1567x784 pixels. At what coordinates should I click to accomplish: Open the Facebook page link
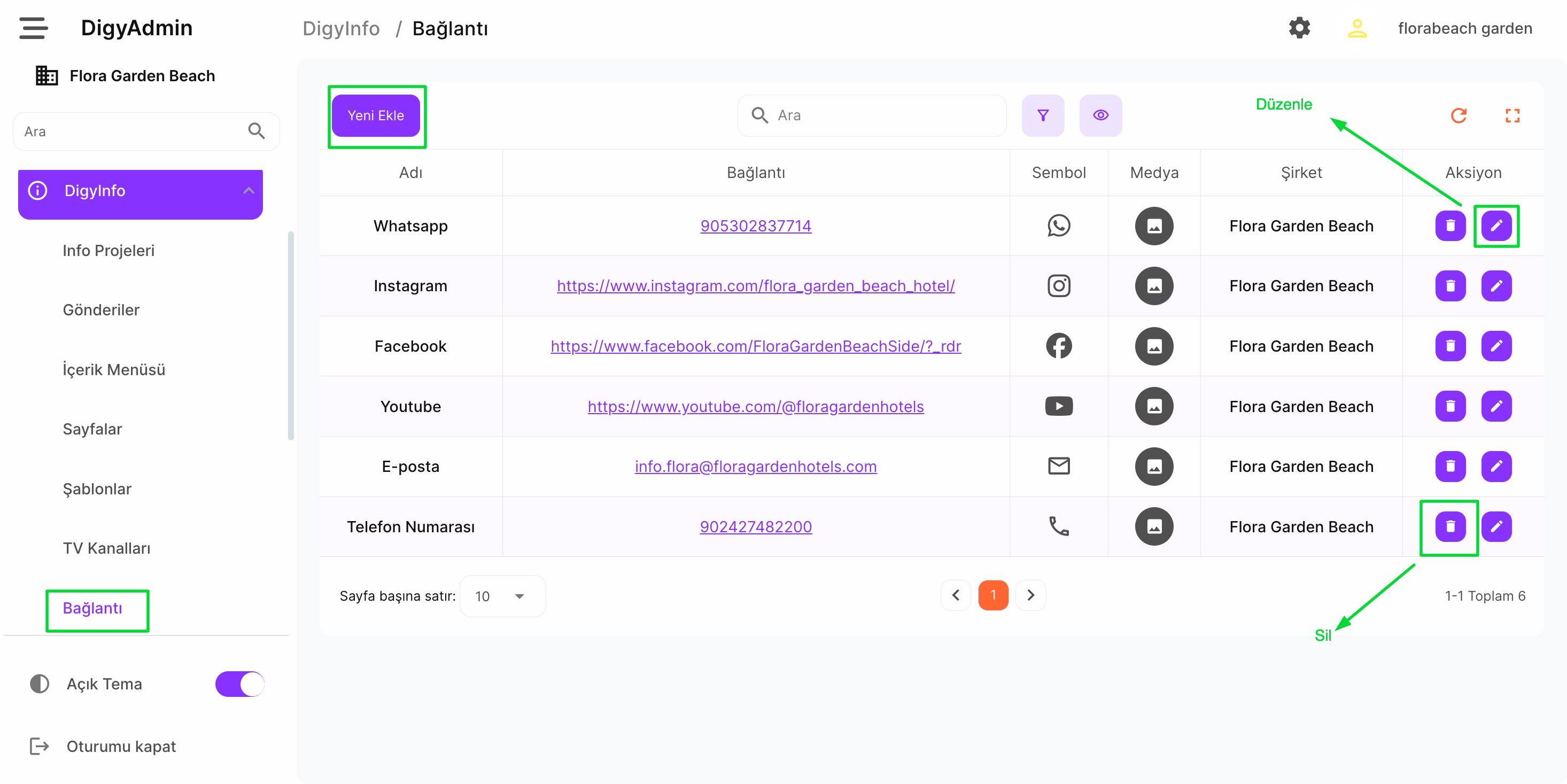(x=755, y=346)
